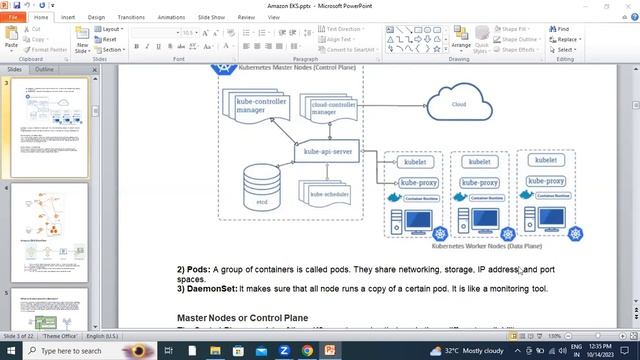Screen dimensions: 640x360
Task: Toggle Bold formatting
Action: 136,46
